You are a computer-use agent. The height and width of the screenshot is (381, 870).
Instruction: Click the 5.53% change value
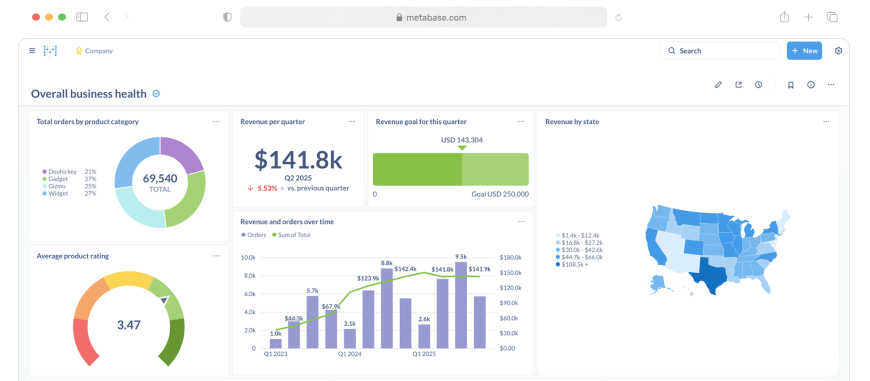[267, 188]
